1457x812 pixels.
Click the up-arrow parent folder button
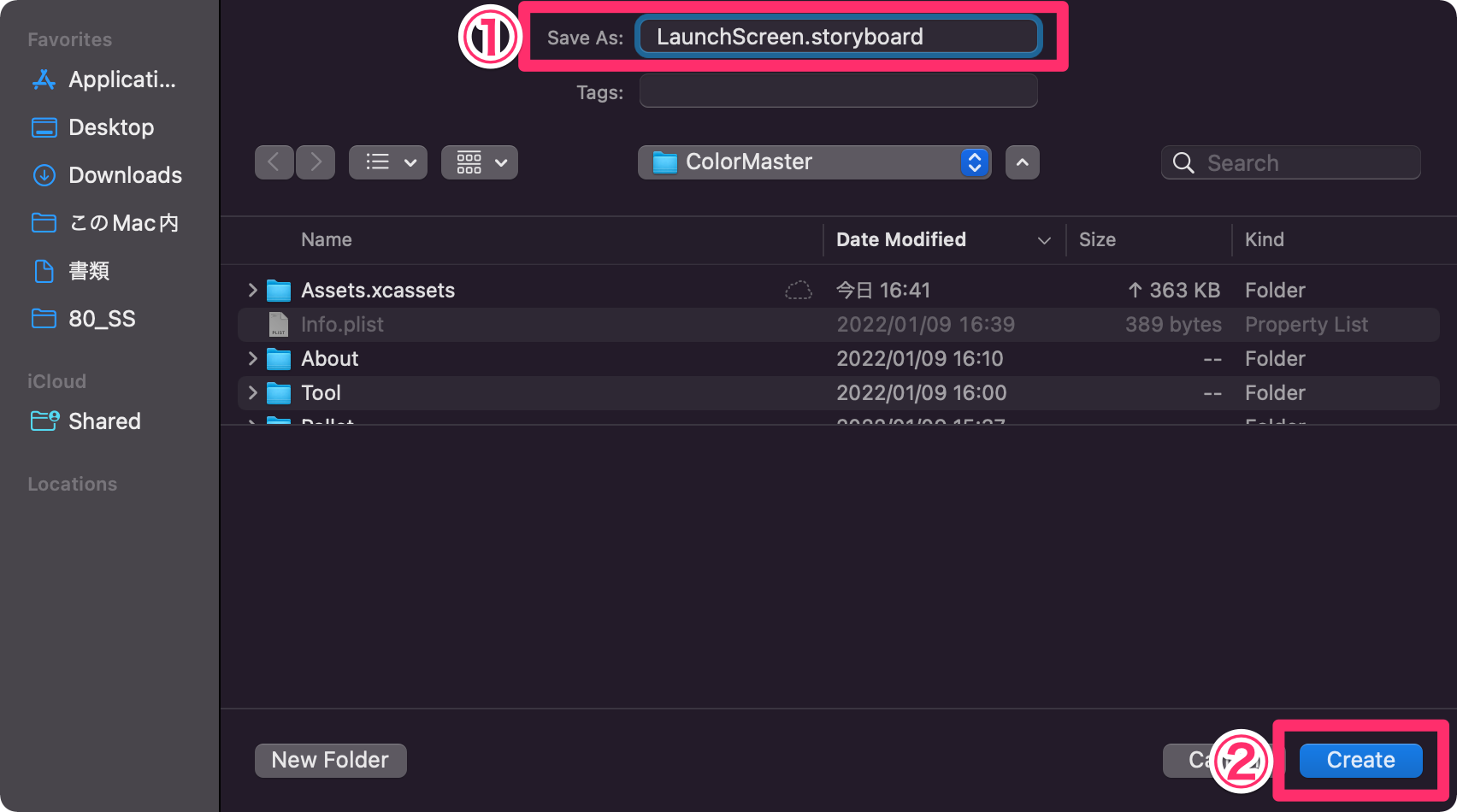coord(1023,162)
